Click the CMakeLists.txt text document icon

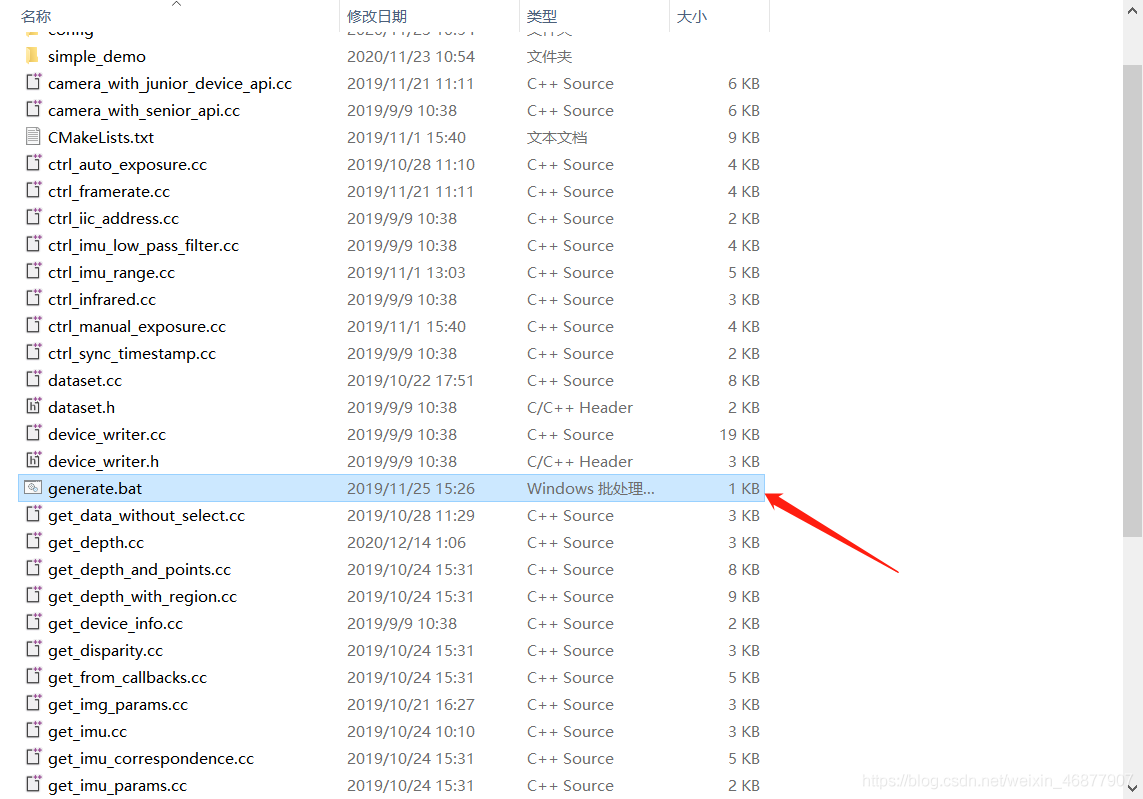coord(34,136)
